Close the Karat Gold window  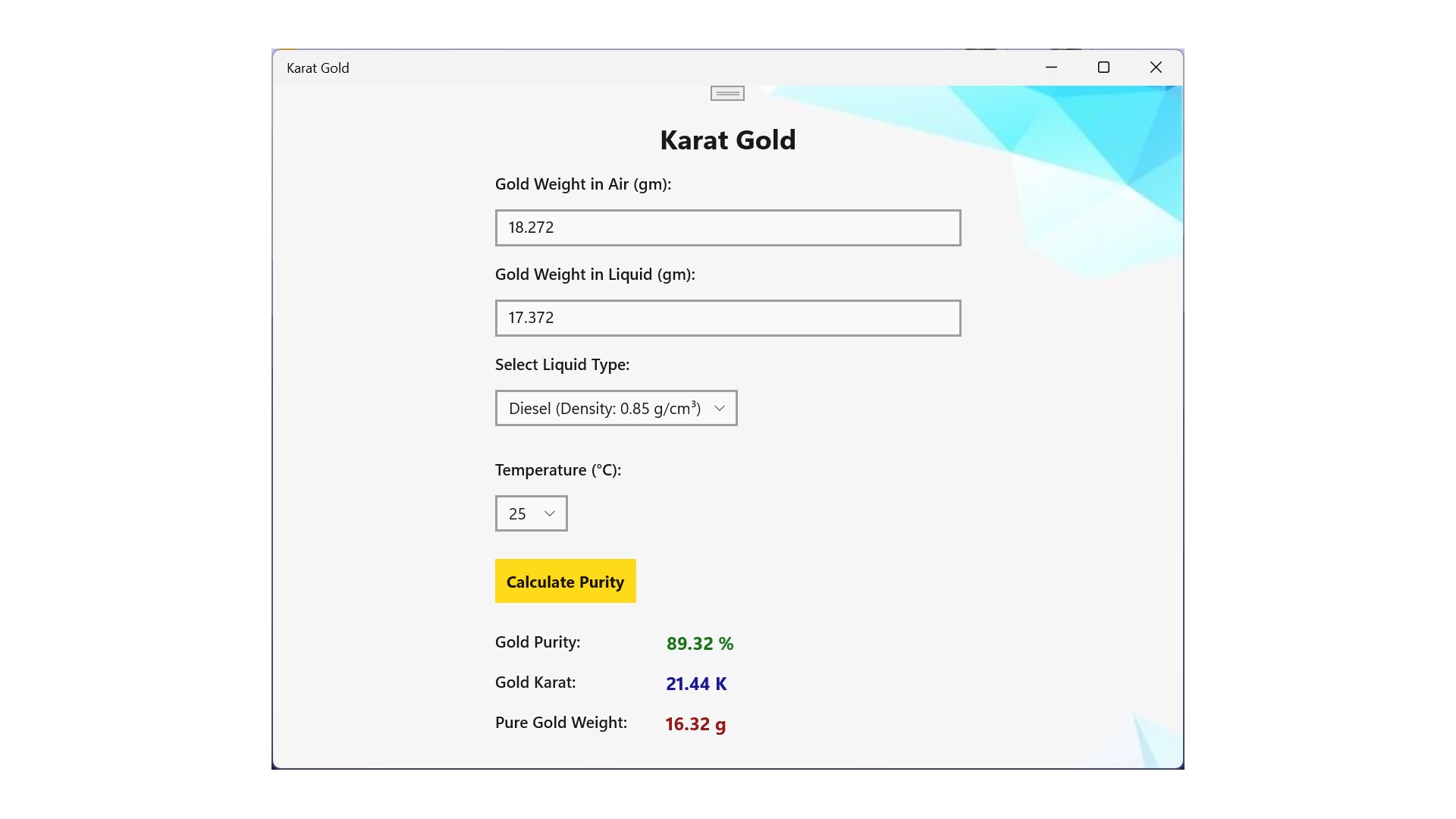coord(1156,67)
